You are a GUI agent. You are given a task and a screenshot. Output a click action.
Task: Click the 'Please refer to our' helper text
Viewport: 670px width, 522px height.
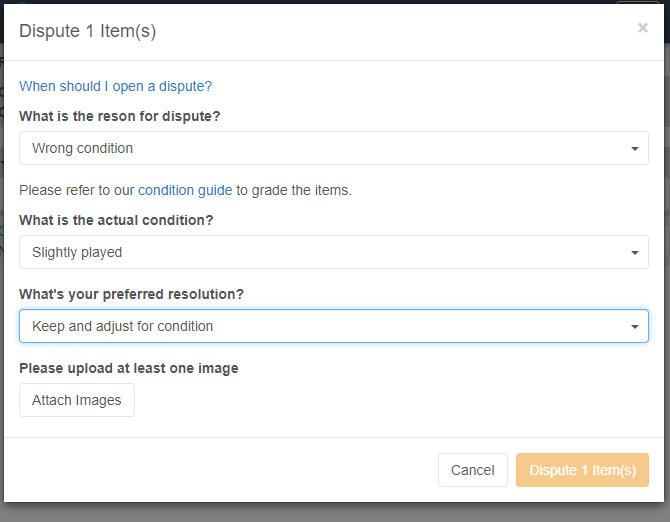77,190
